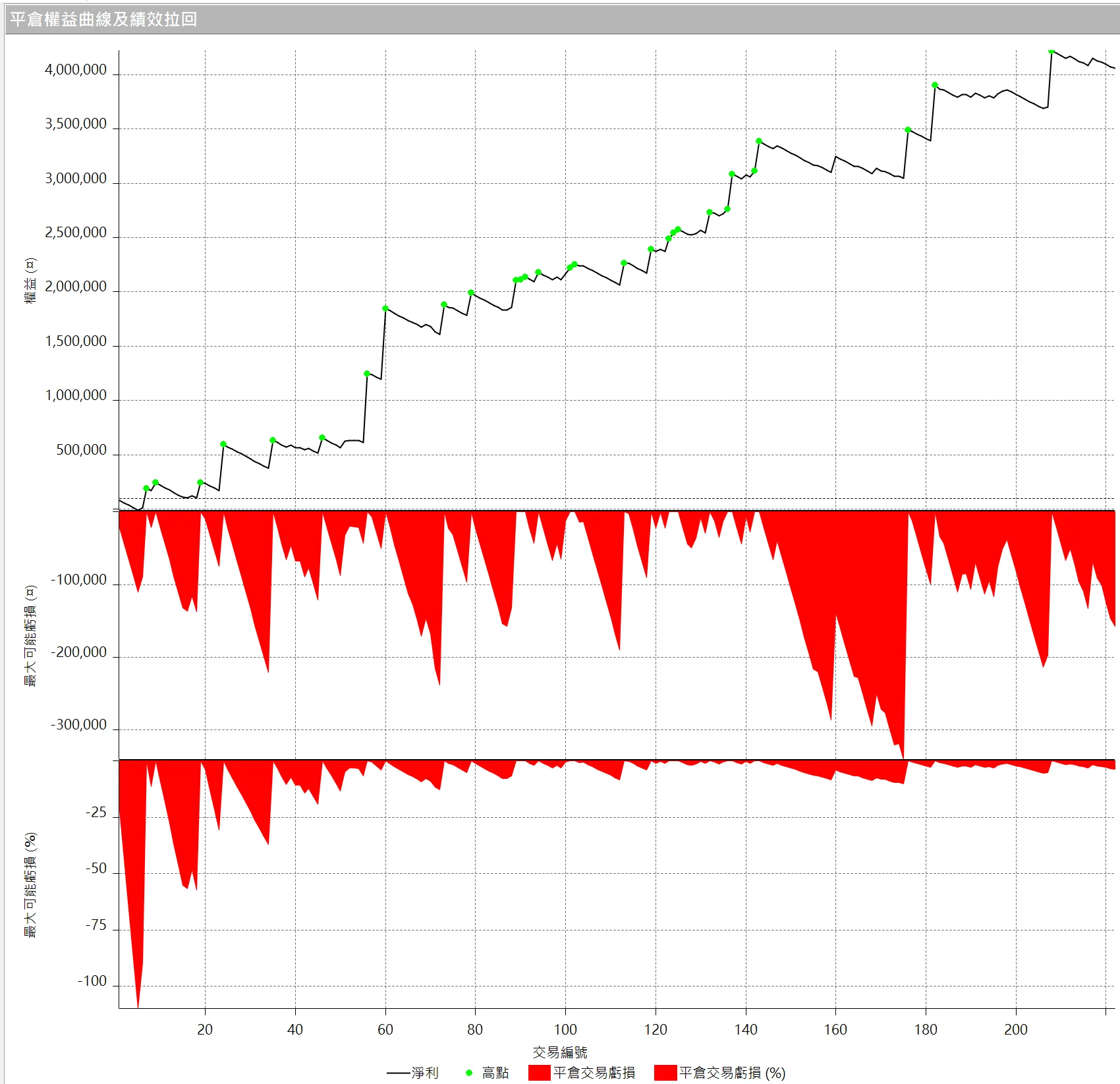Click the topmost high-point marker above 4,000,000

[x=1051, y=51]
